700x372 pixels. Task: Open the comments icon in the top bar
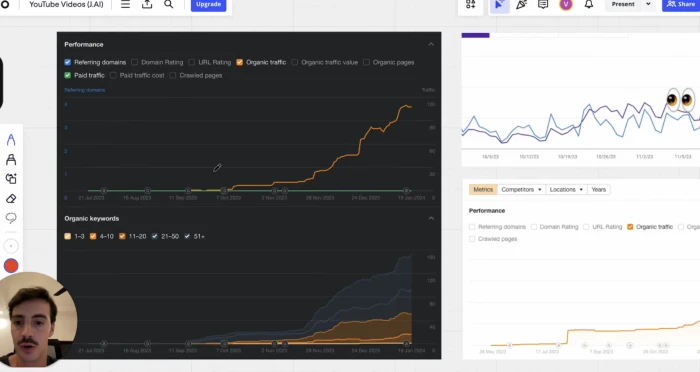click(543, 4)
